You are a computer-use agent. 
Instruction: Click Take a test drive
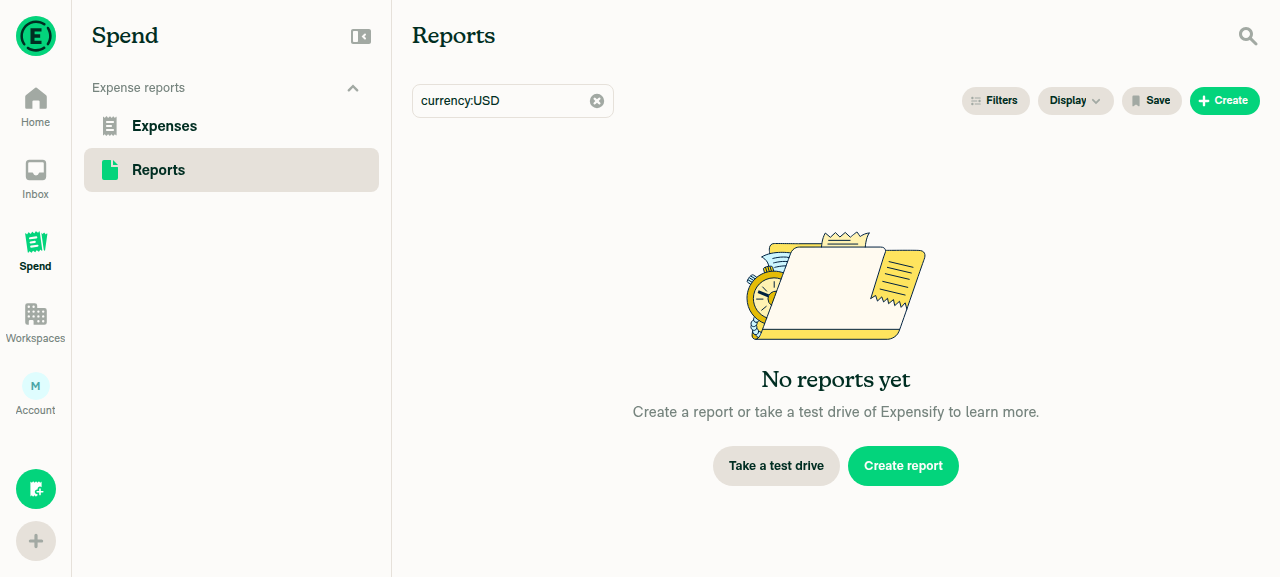coord(776,466)
